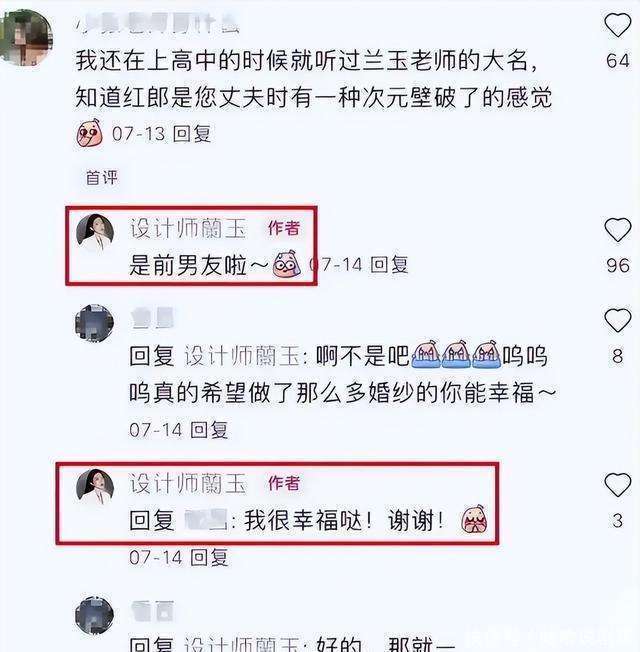640x652 pixels.
Task: Open 设计师蘭玉 avatar in second author reply
Action: pos(95,487)
